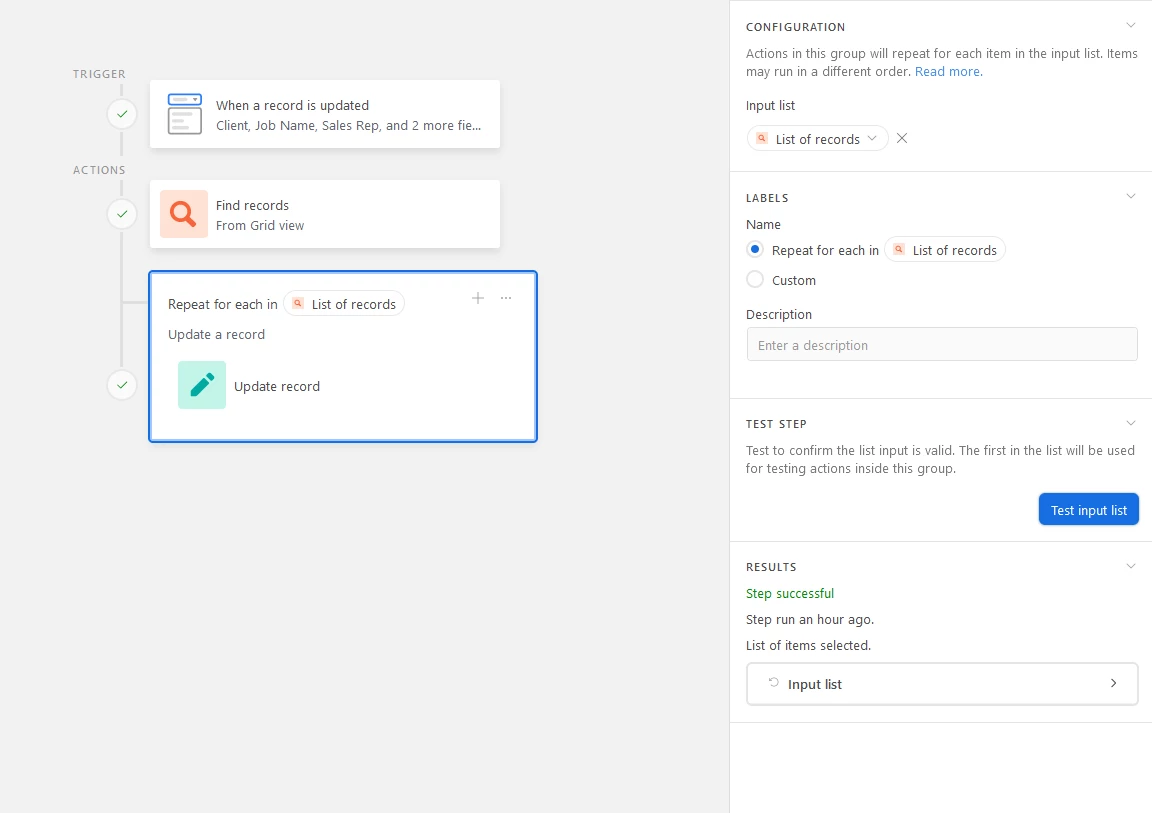Screen dimensions: 1152x813
Task: Click the Update record step's checkmark
Action: click(x=122, y=384)
